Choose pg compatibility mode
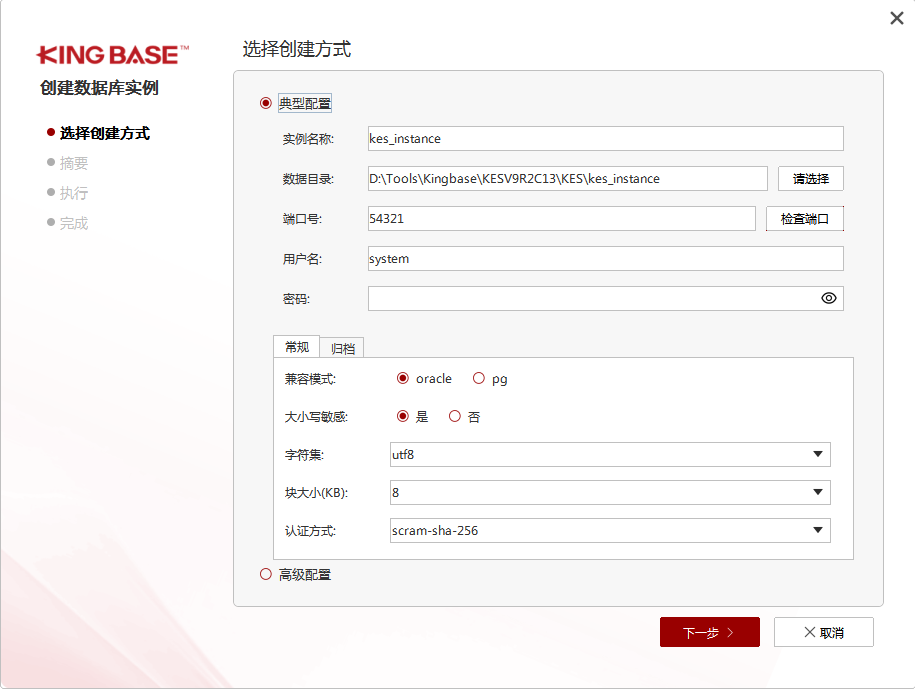 point(479,378)
